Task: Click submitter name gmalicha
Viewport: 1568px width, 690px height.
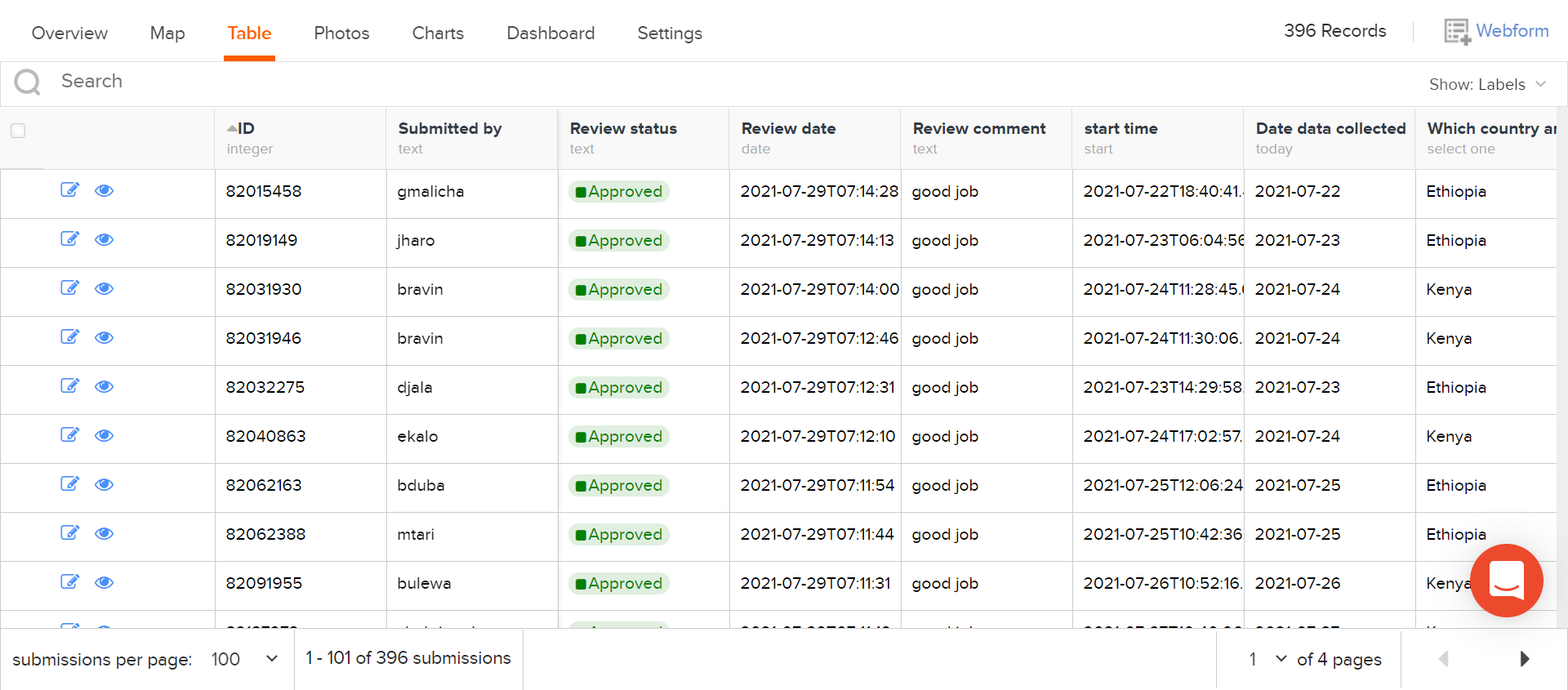Action: tap(430, 191)
